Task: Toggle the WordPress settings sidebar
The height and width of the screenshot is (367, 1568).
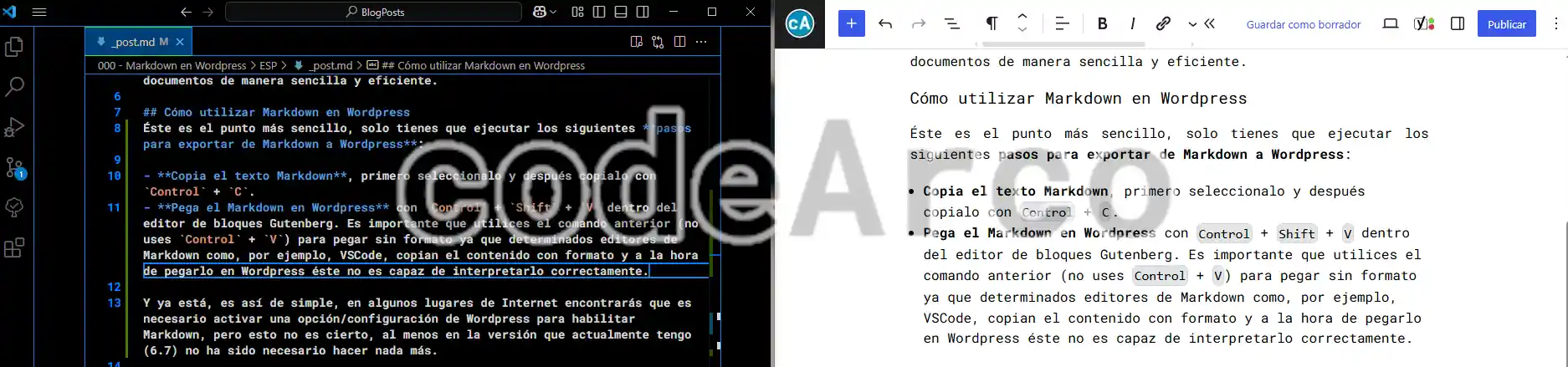Action: pos(1458,23)
